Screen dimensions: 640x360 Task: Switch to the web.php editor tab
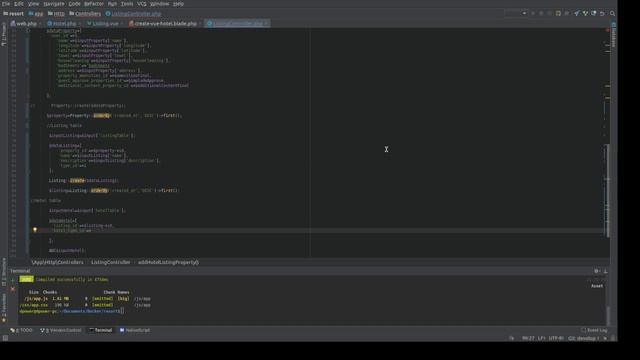[x=24, y=24]
